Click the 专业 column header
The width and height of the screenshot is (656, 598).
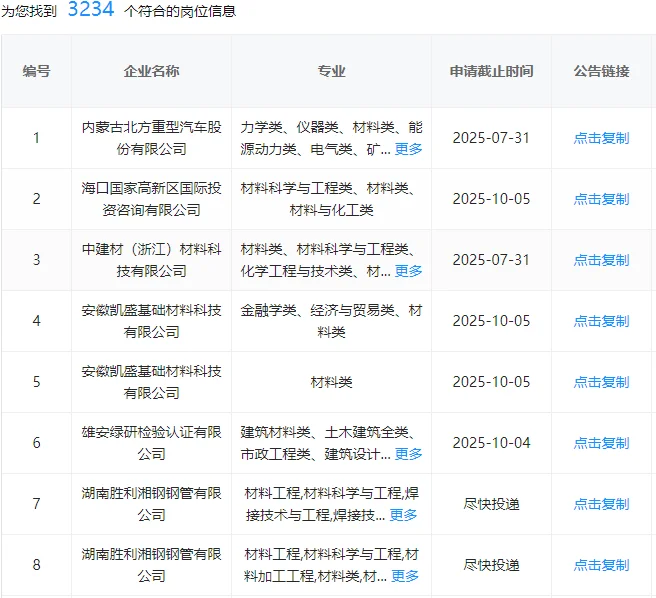point(331,71)
